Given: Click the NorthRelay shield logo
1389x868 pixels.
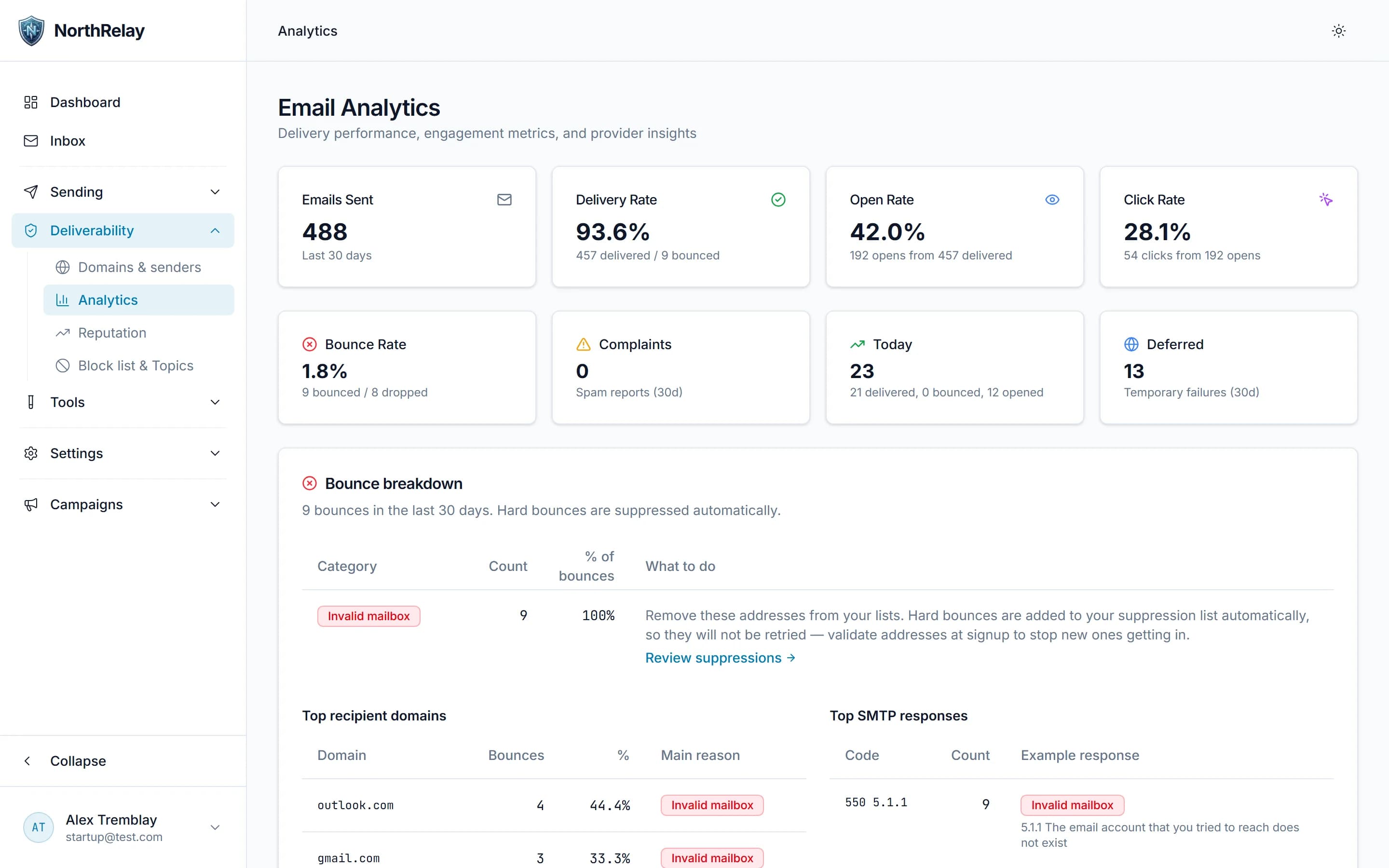Looking at the screenshot, I should point(31,30).
